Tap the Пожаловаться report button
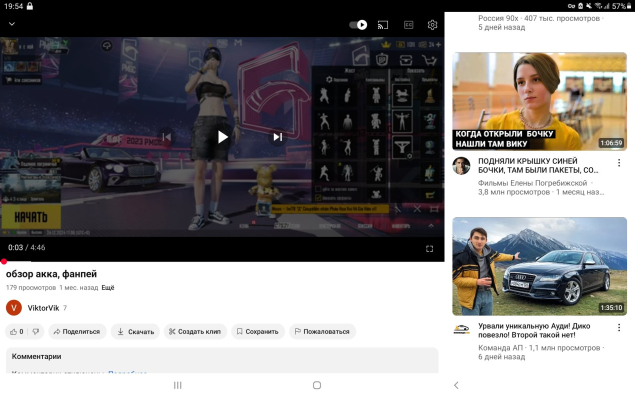This screenshot has width=635, height=397. pyautogui.click(x=322, y=331)
